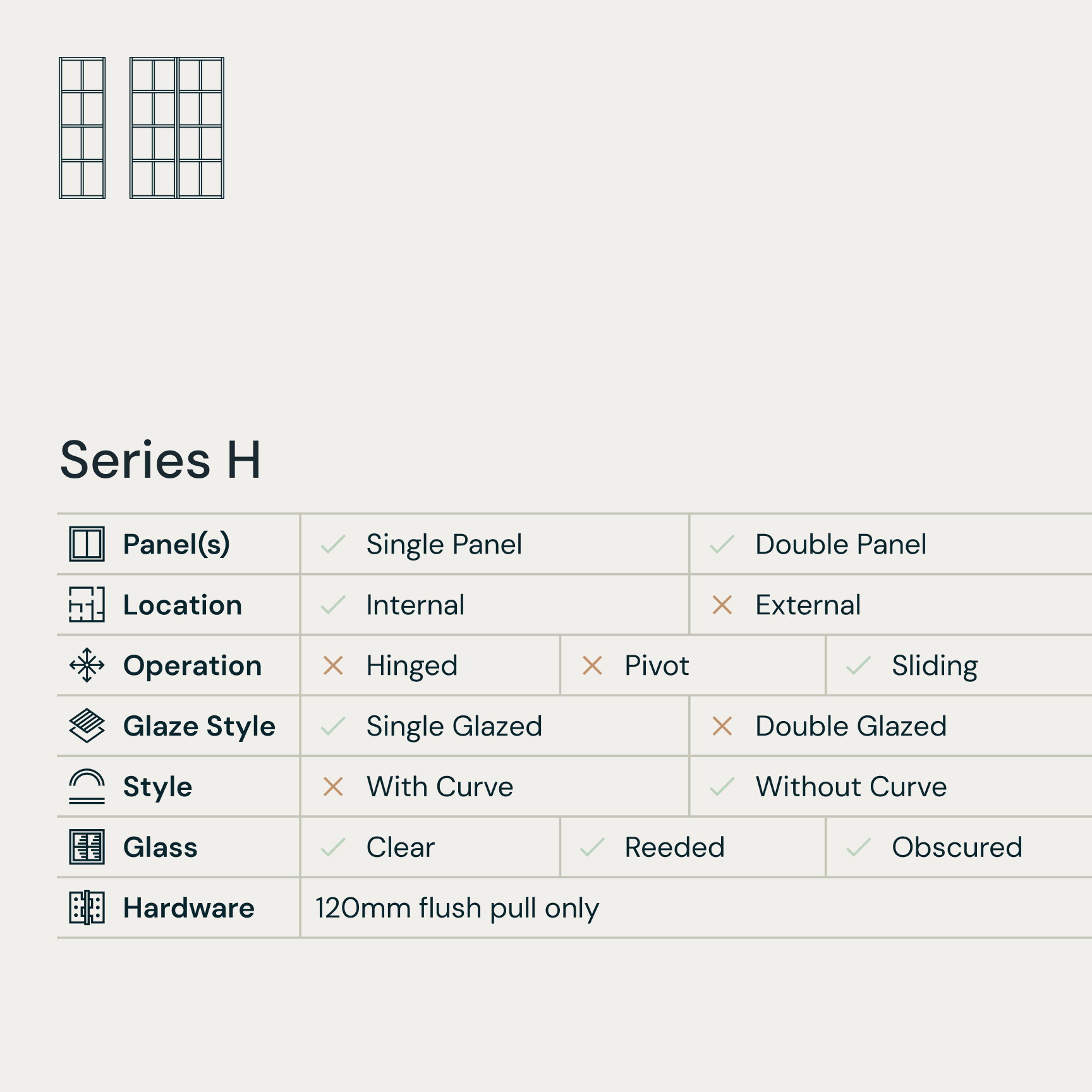Click the Operation arrows icon
The height and width of the screenshot is (1092, 1092).
point(87,665)
